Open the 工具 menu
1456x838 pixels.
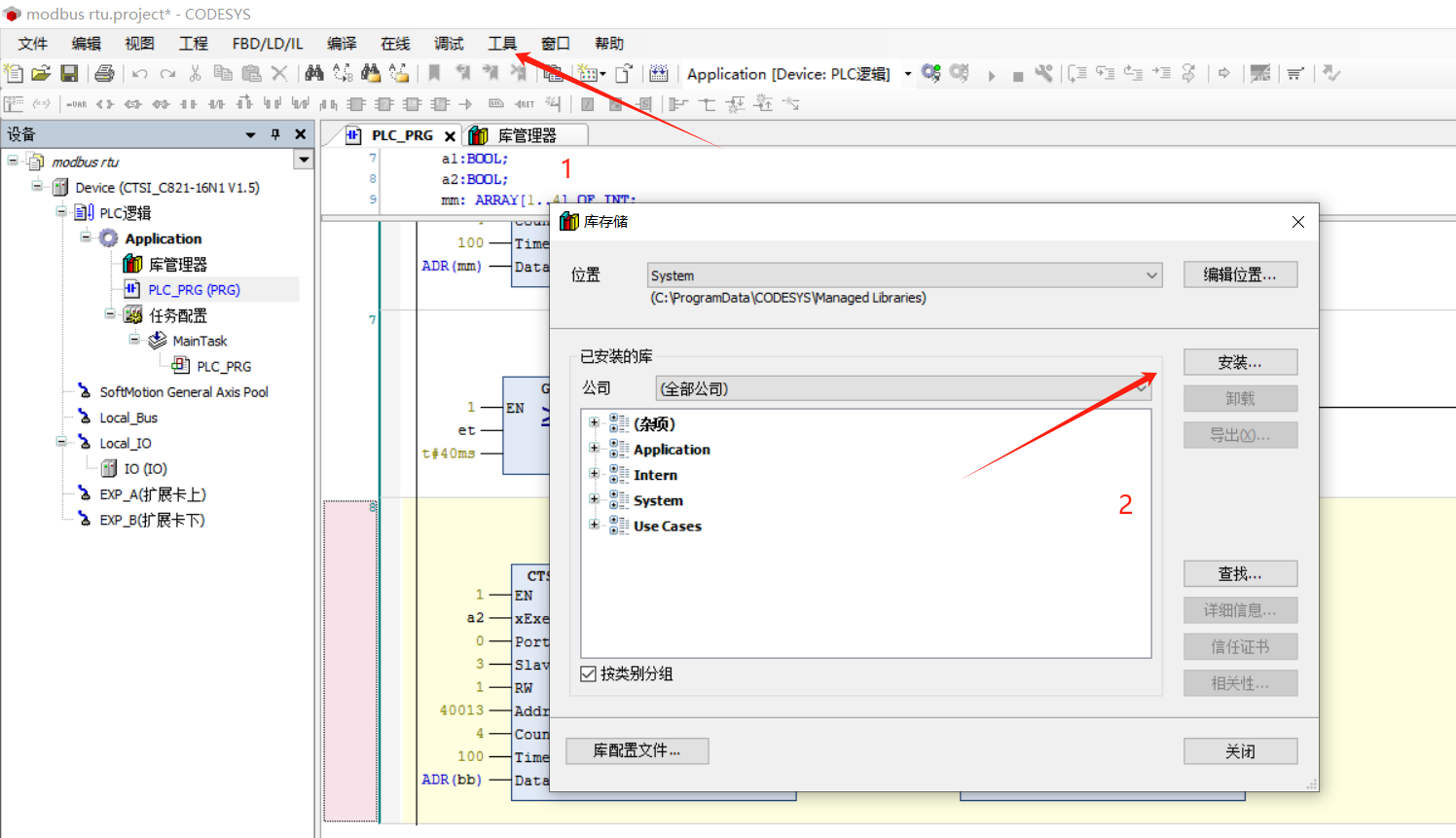click(502, 44)
